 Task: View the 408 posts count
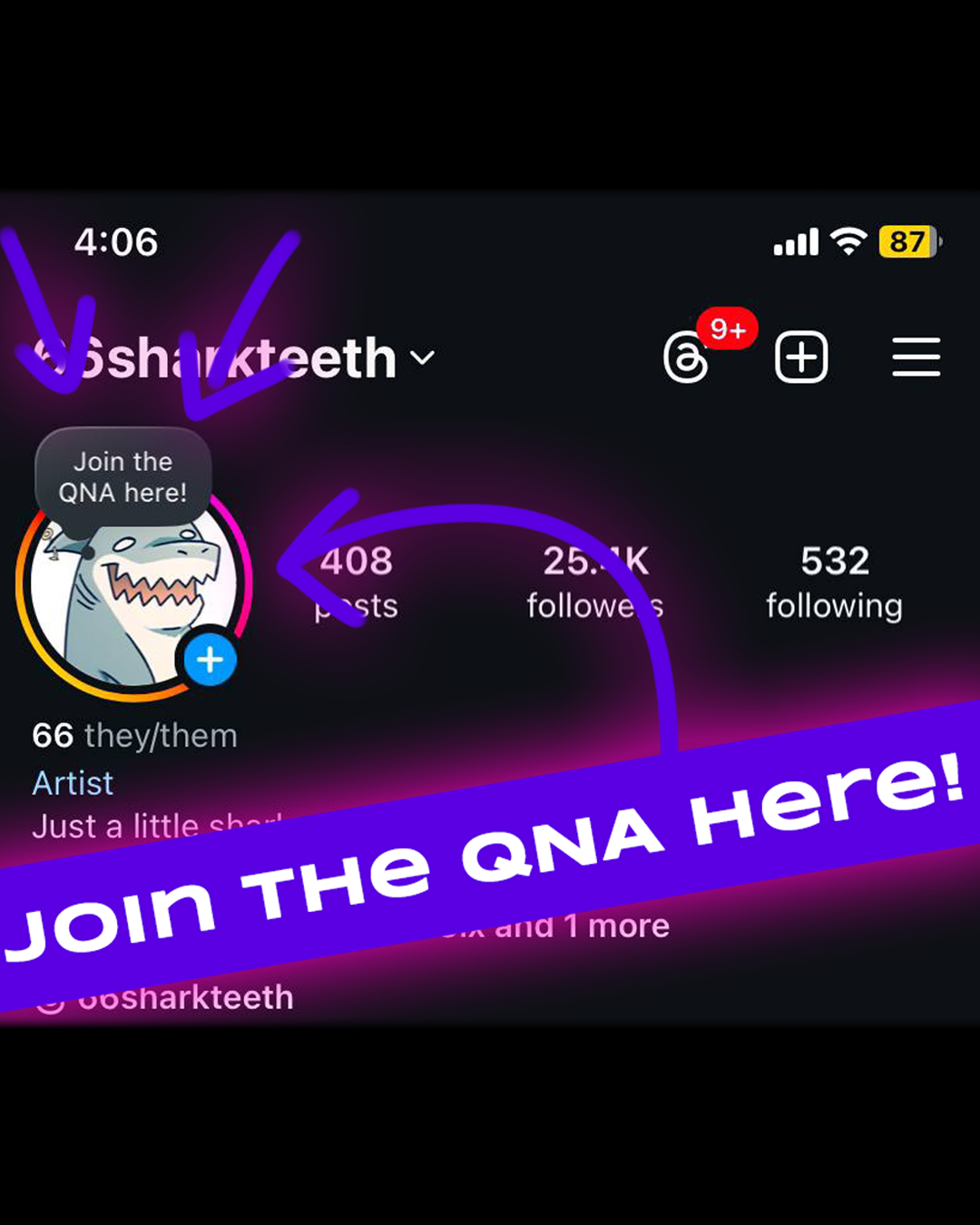(357, 582)
